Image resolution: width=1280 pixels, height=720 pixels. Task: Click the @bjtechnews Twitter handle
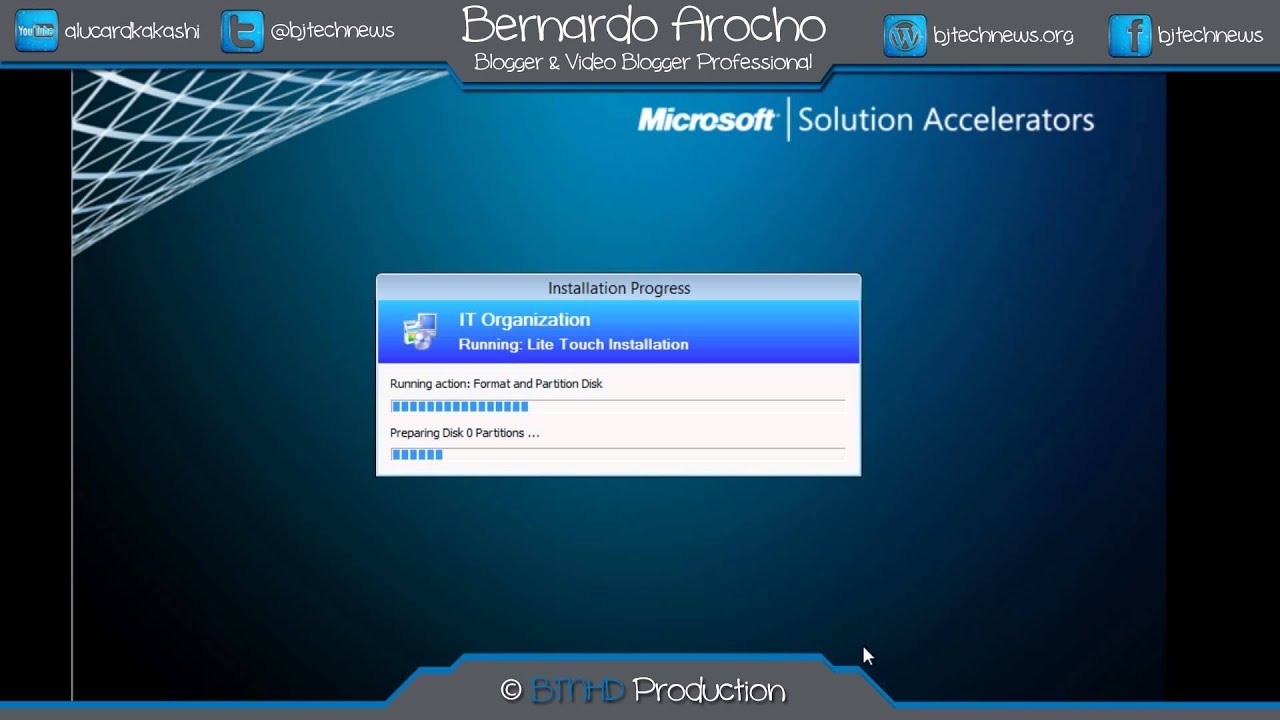pyautogui.click(x=332, y=31)
